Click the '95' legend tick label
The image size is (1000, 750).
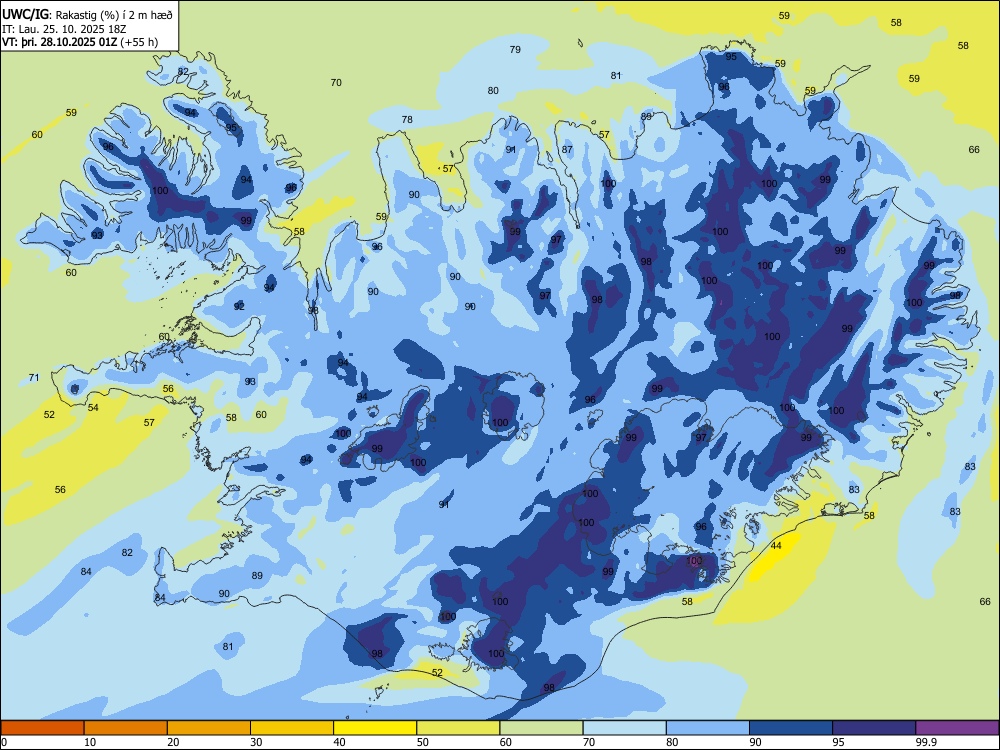point(839,742)
